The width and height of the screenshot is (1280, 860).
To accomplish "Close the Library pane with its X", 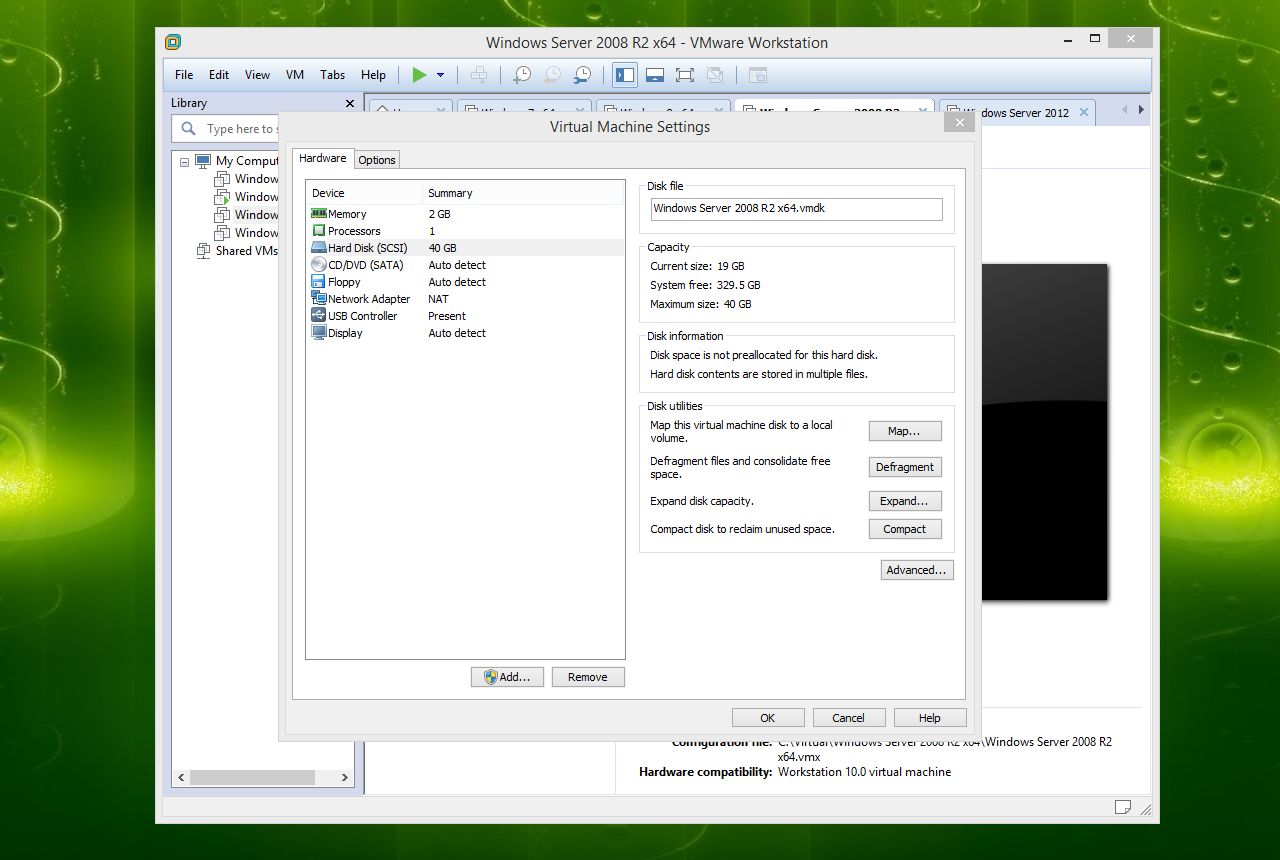I will [x=350, y=103].
